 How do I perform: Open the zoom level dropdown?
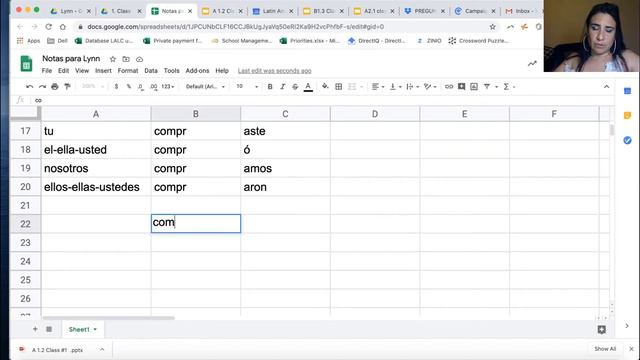[93, 87]
